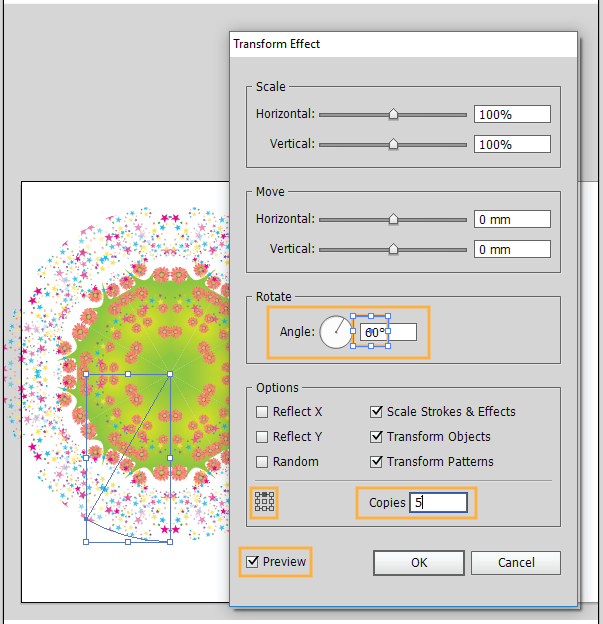Click the top-middle handle of selection box

[128, 374]
